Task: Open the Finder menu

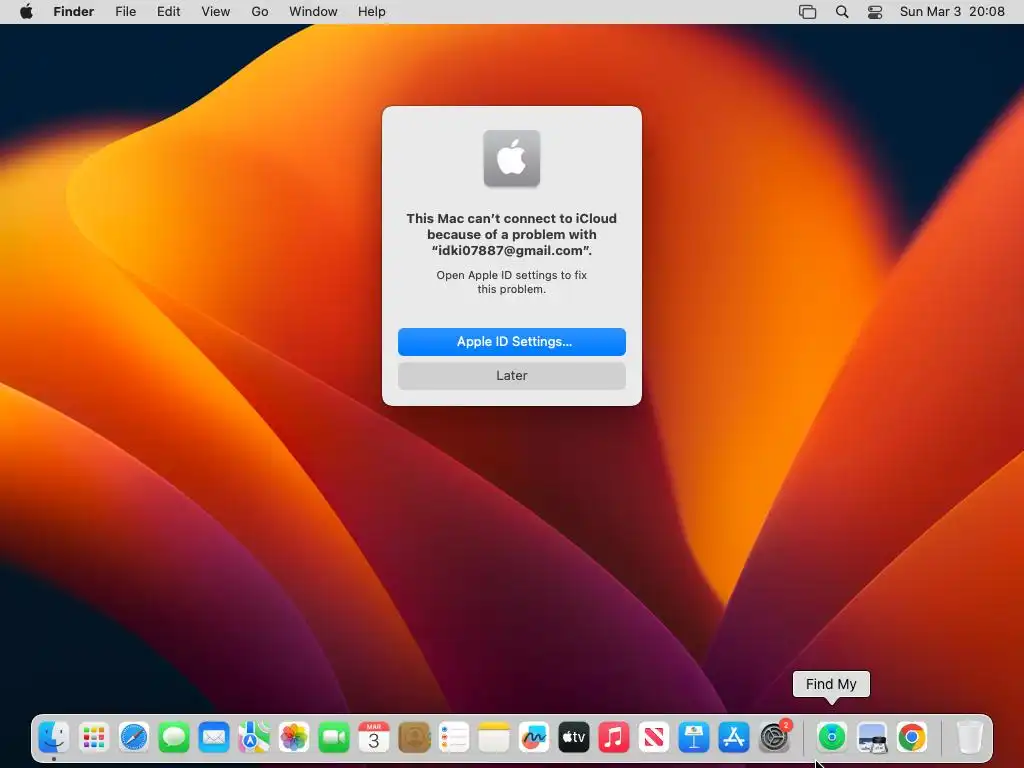Action: click(x=74, y=12)
